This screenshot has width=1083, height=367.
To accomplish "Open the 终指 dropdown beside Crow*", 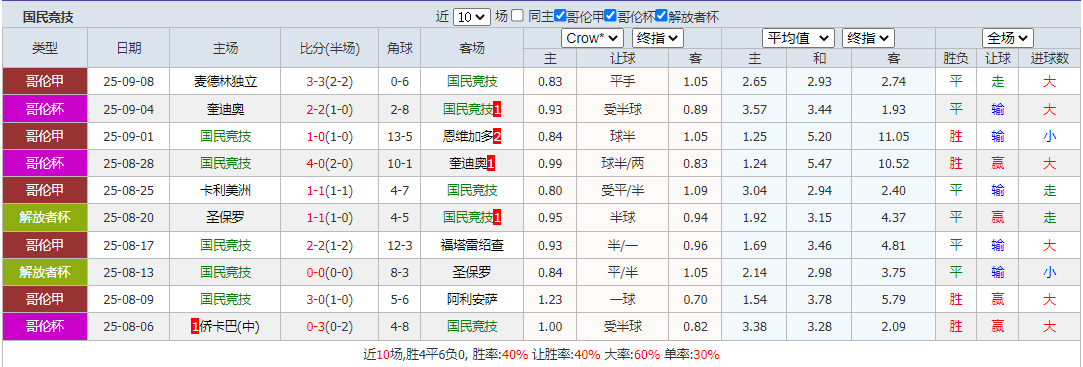I will pyautogui.click(x=658, y=38).
